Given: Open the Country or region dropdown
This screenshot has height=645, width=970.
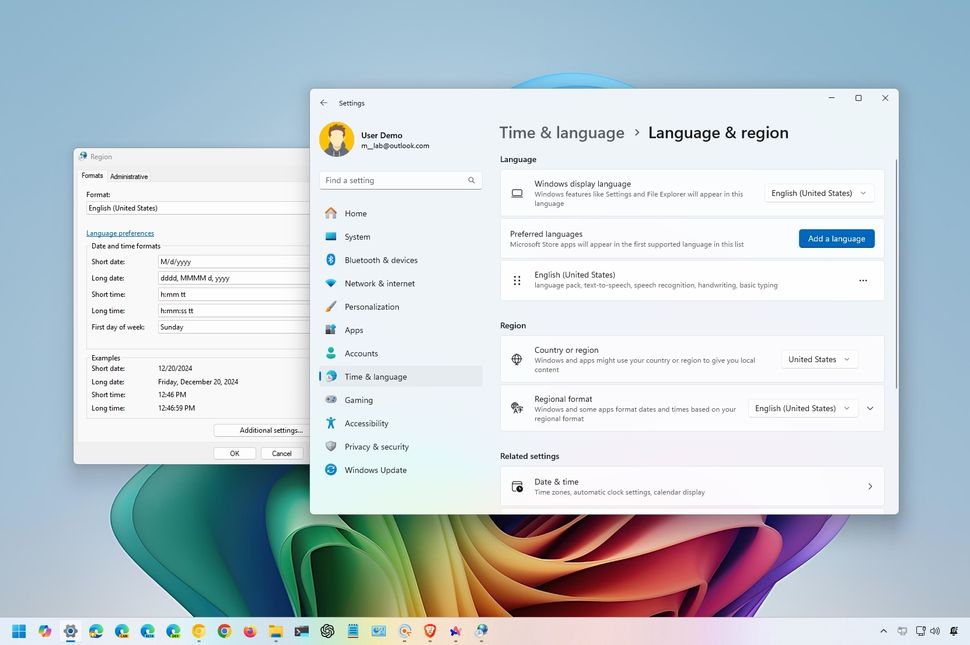Looking at the screenshot, I should (819, 358).
